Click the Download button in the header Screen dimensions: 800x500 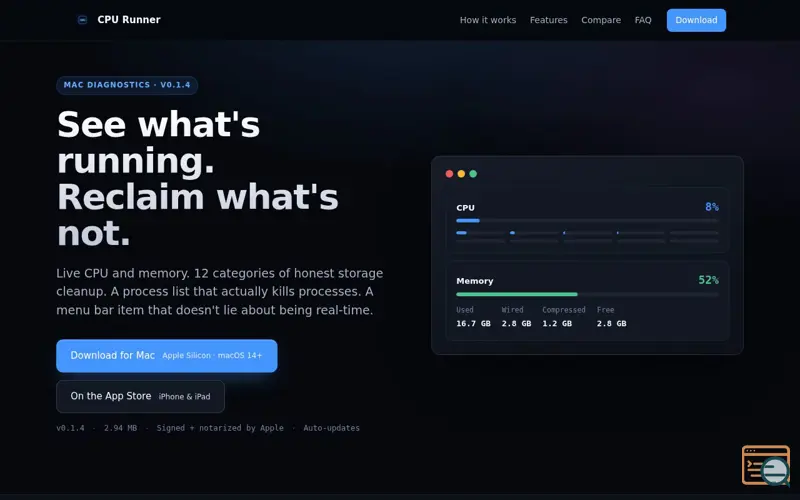696,20
